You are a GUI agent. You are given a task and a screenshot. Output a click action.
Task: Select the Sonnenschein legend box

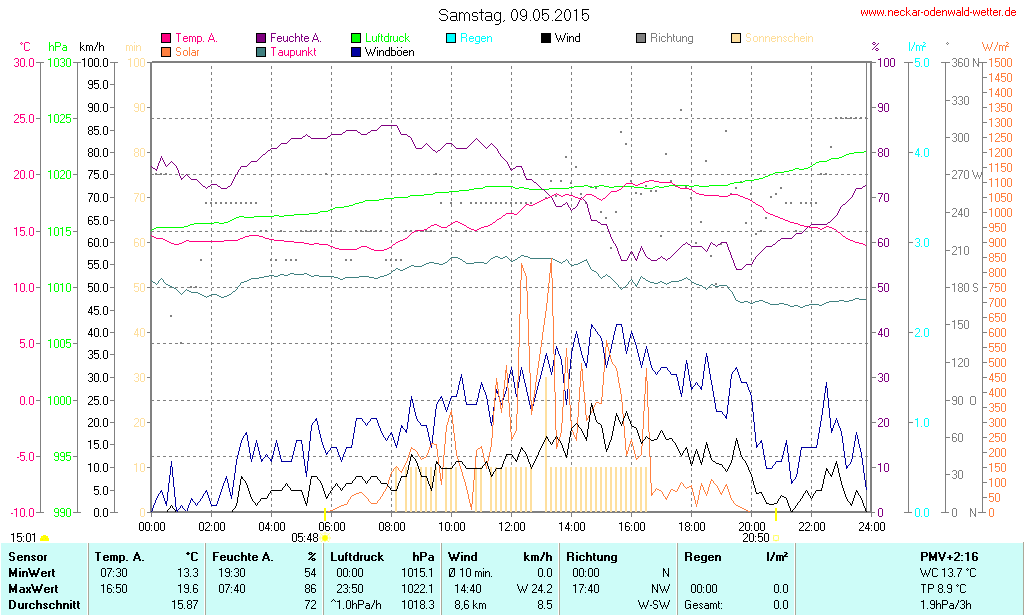click(x=736, y=38)
